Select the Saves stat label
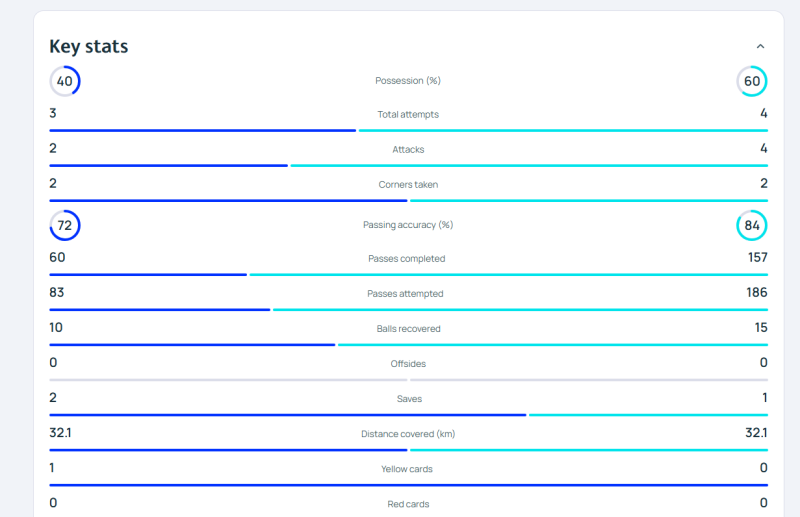This screenshot has width=800, height=517. (408, 399)
